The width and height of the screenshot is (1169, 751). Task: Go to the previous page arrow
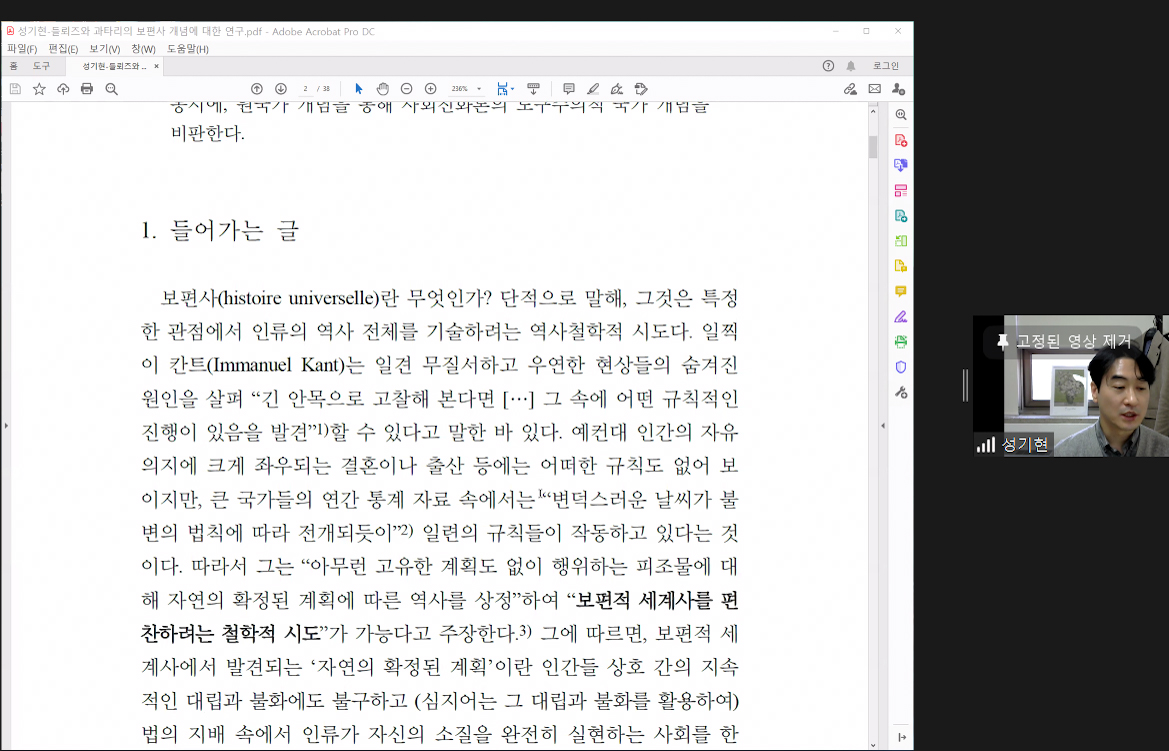click(x=256, y=89)
